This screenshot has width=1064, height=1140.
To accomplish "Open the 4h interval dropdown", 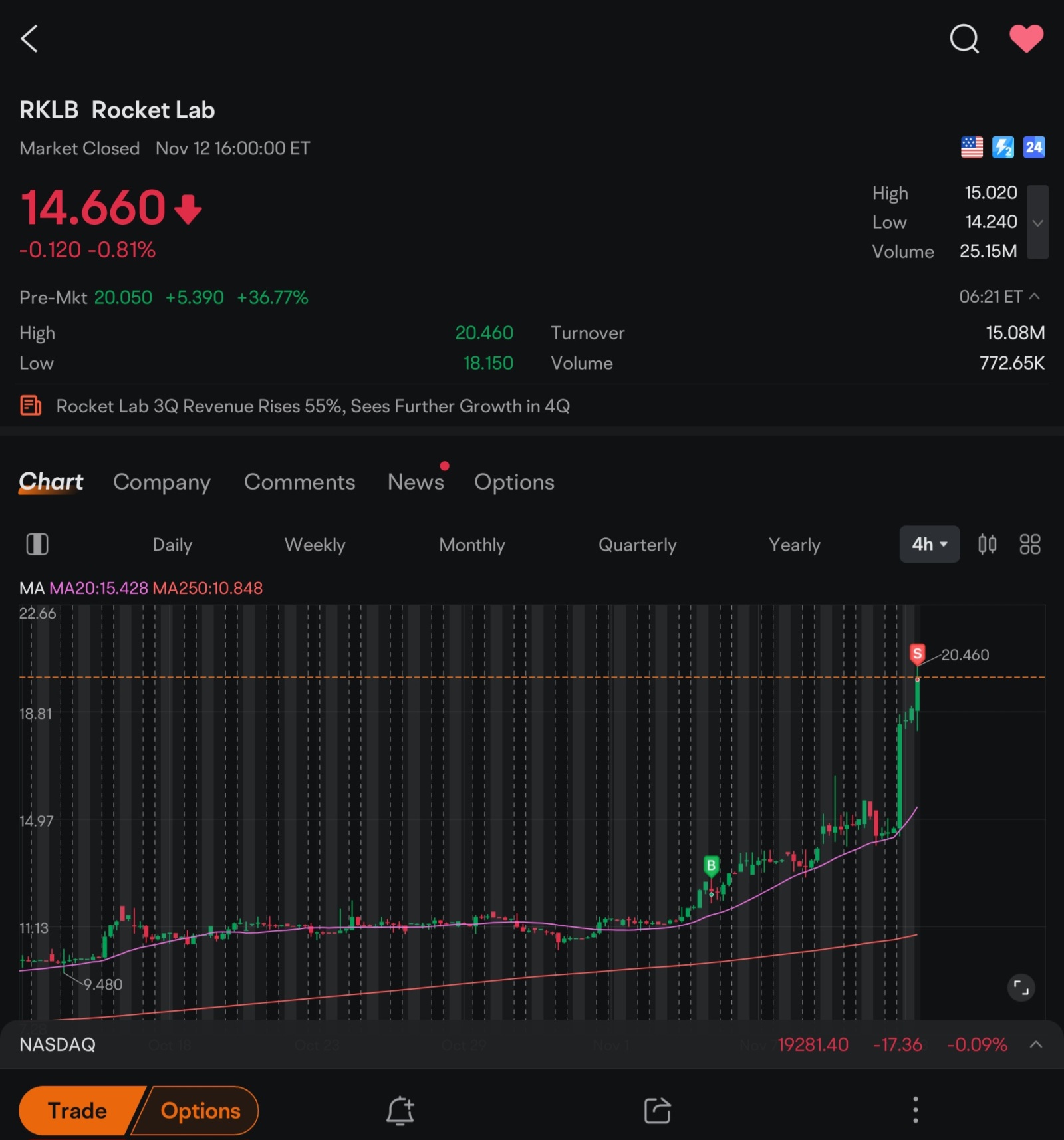I will click(x=929, y=544).
